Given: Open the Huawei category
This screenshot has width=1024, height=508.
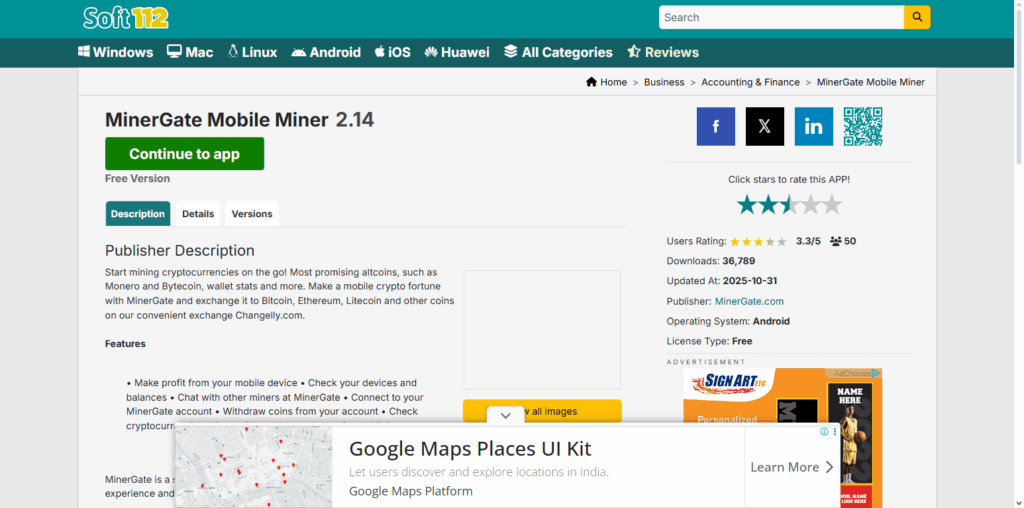Looking at the screenshot, I should [x=456, y=52].
